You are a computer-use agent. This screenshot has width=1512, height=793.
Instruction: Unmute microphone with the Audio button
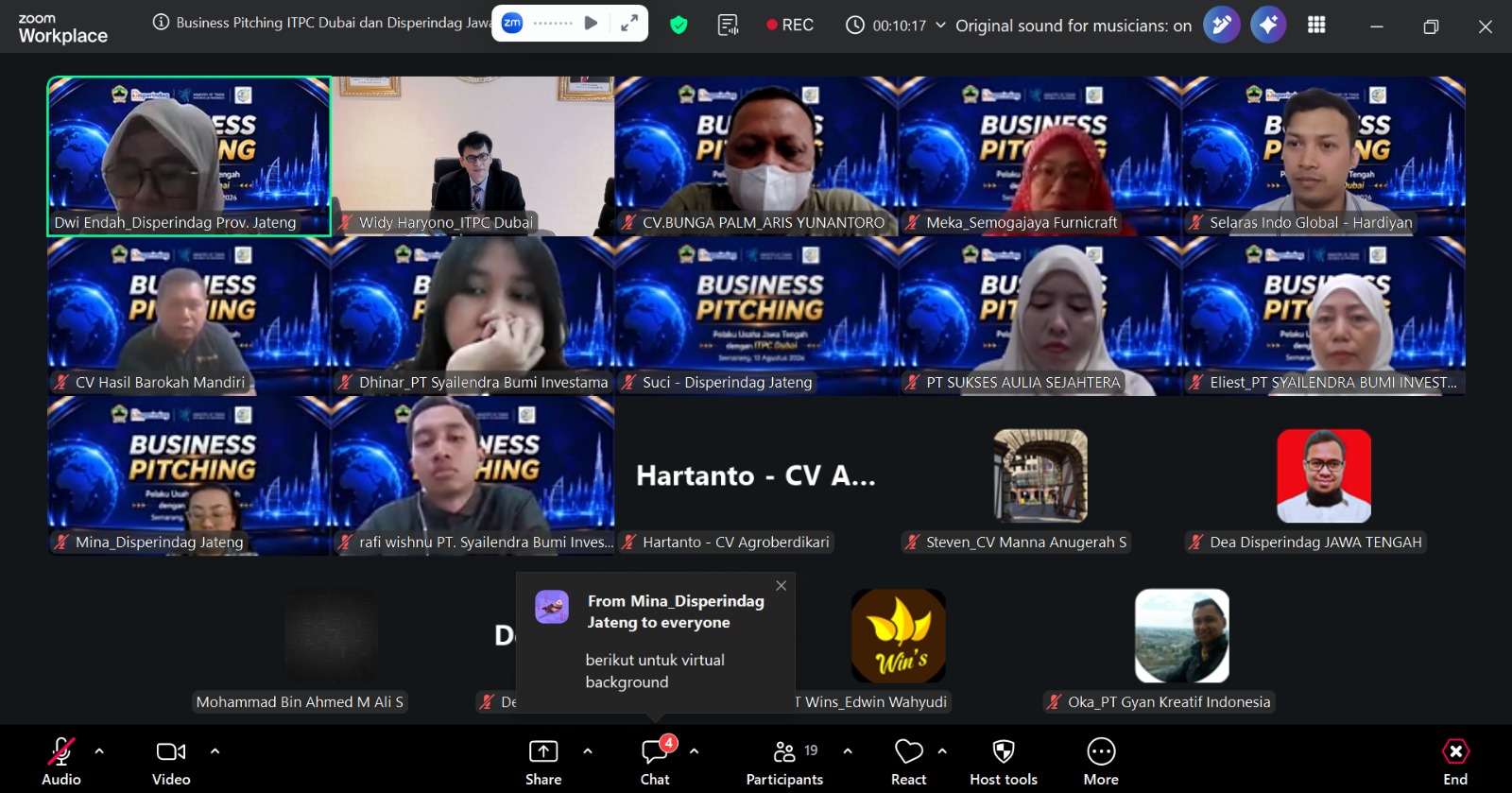pyautogui.click(x=60, y=761)
